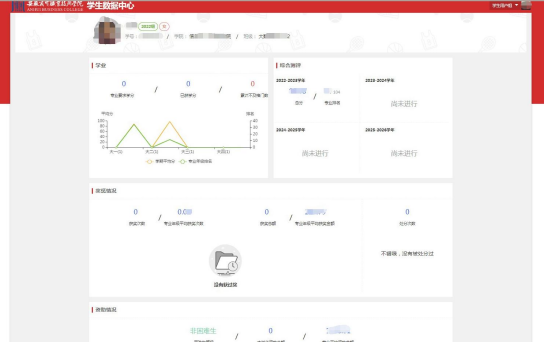Click the green 非困难生 status text

click(x=203, y=331)
